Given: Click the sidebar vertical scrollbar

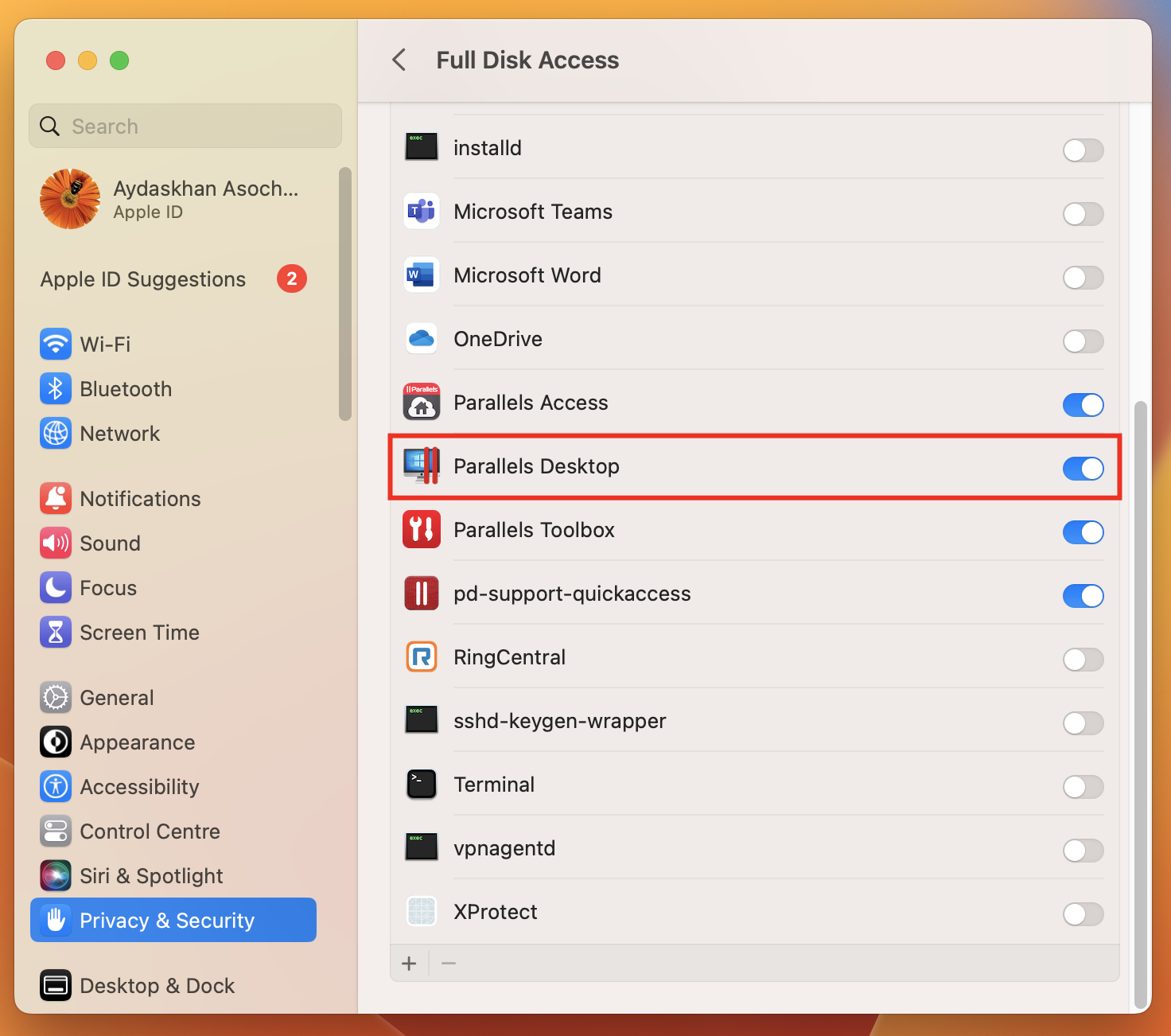Looking at the screenshot, I should click(345, 294).
